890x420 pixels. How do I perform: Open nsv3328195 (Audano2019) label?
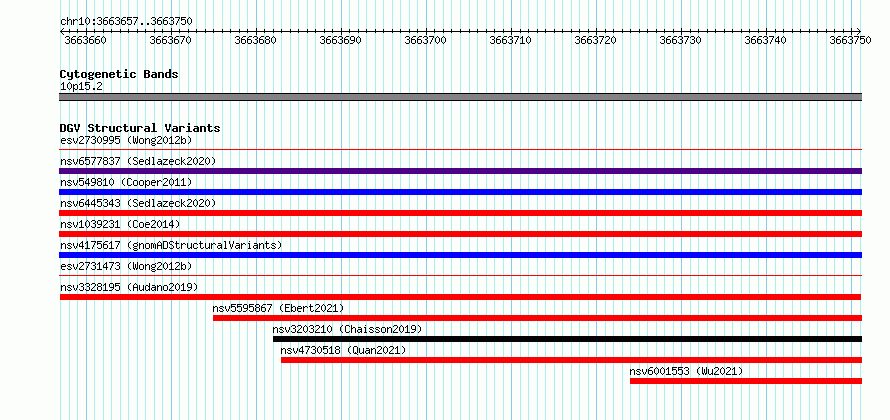(x=129, y=287)
